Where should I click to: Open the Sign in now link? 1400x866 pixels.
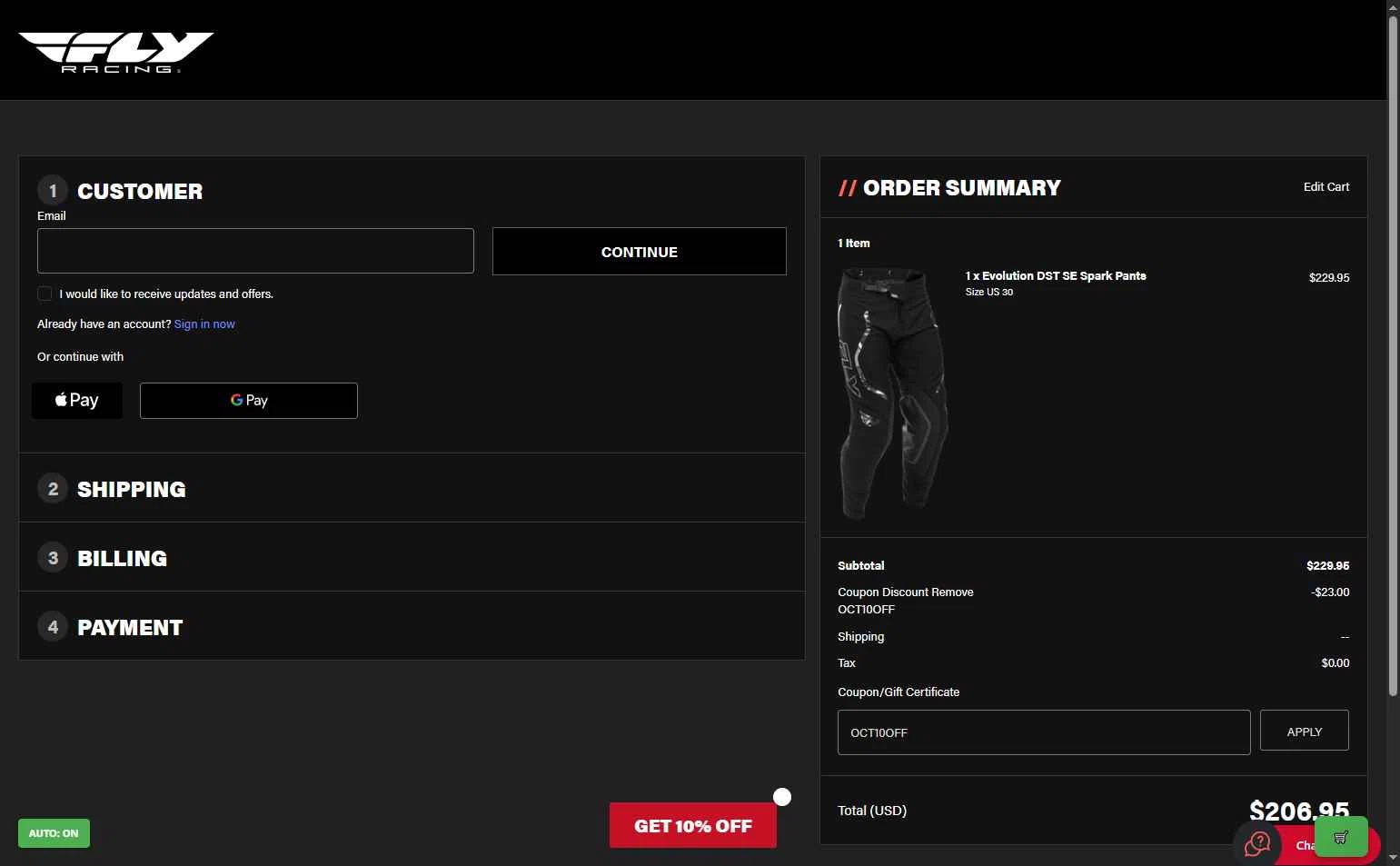(204, 324)
